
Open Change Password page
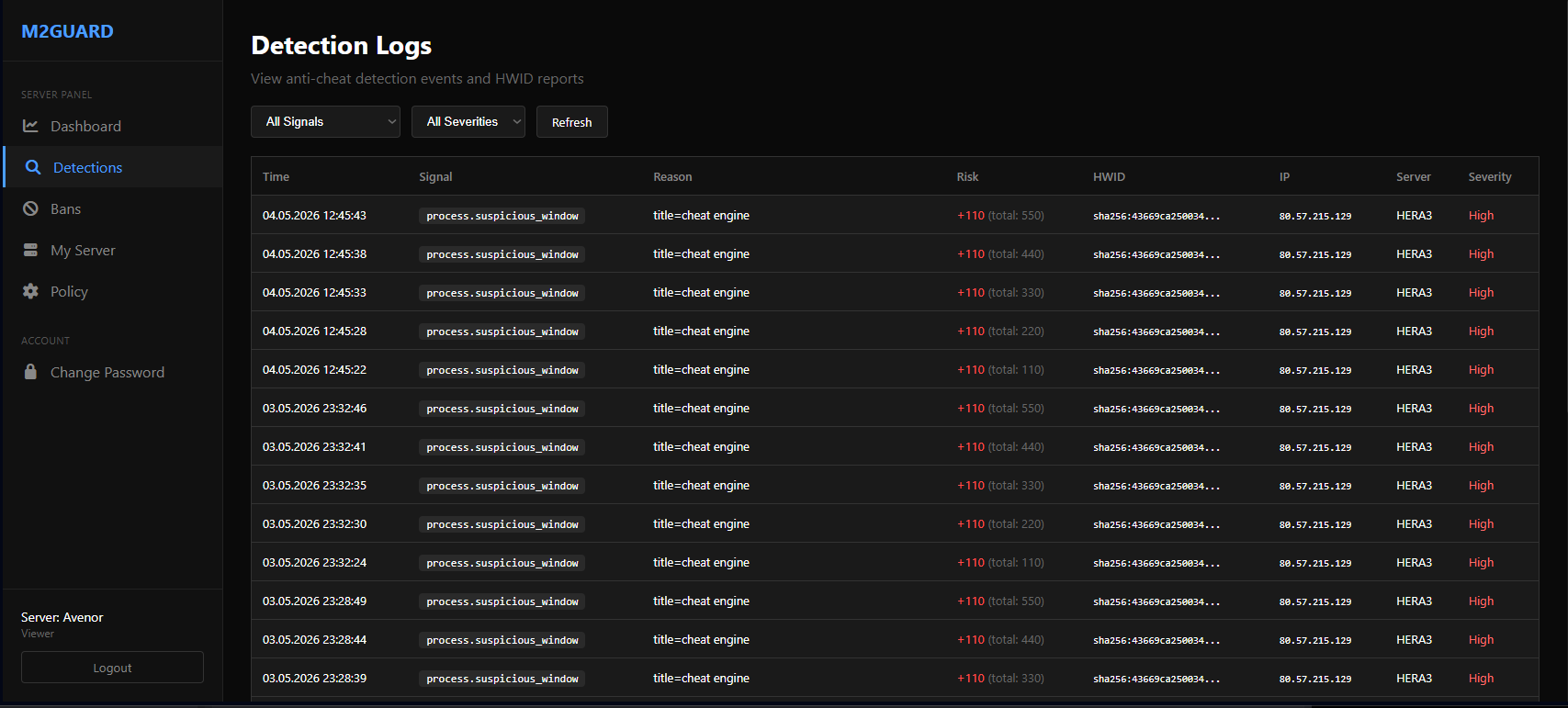click(112, 372)
